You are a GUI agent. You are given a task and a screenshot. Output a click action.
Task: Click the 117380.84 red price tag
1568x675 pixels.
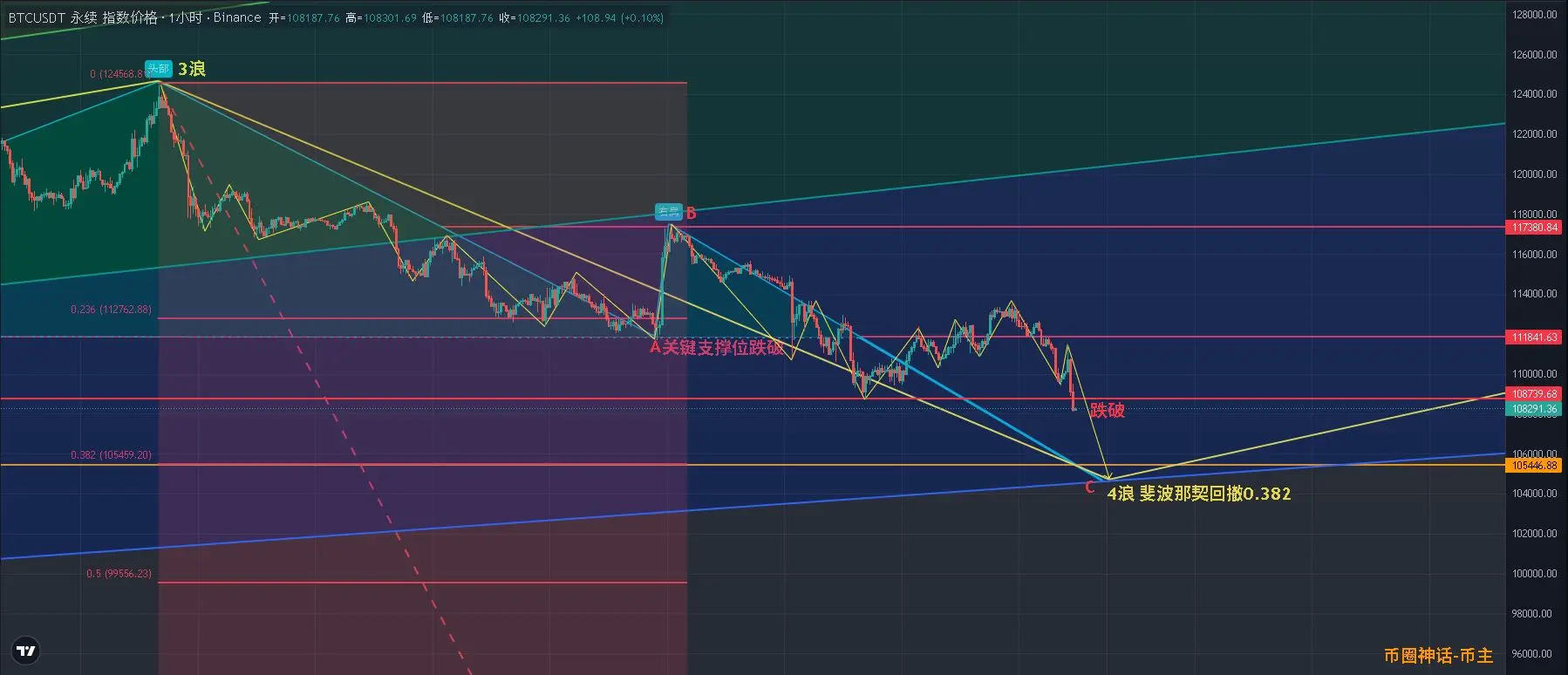1534,228
